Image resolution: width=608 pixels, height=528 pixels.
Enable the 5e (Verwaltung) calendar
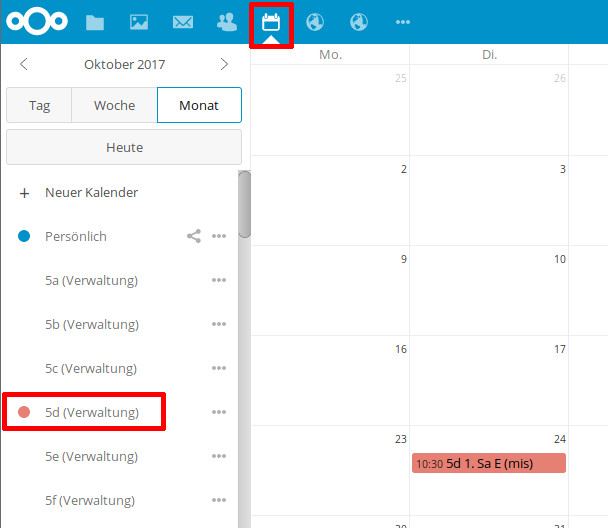coord(92,456)
